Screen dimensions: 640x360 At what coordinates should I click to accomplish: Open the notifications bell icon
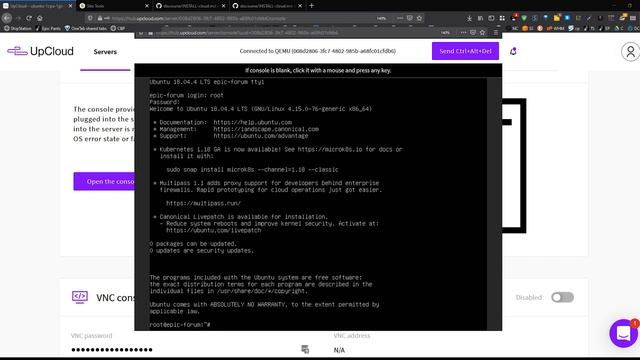(x=513, y=51)
